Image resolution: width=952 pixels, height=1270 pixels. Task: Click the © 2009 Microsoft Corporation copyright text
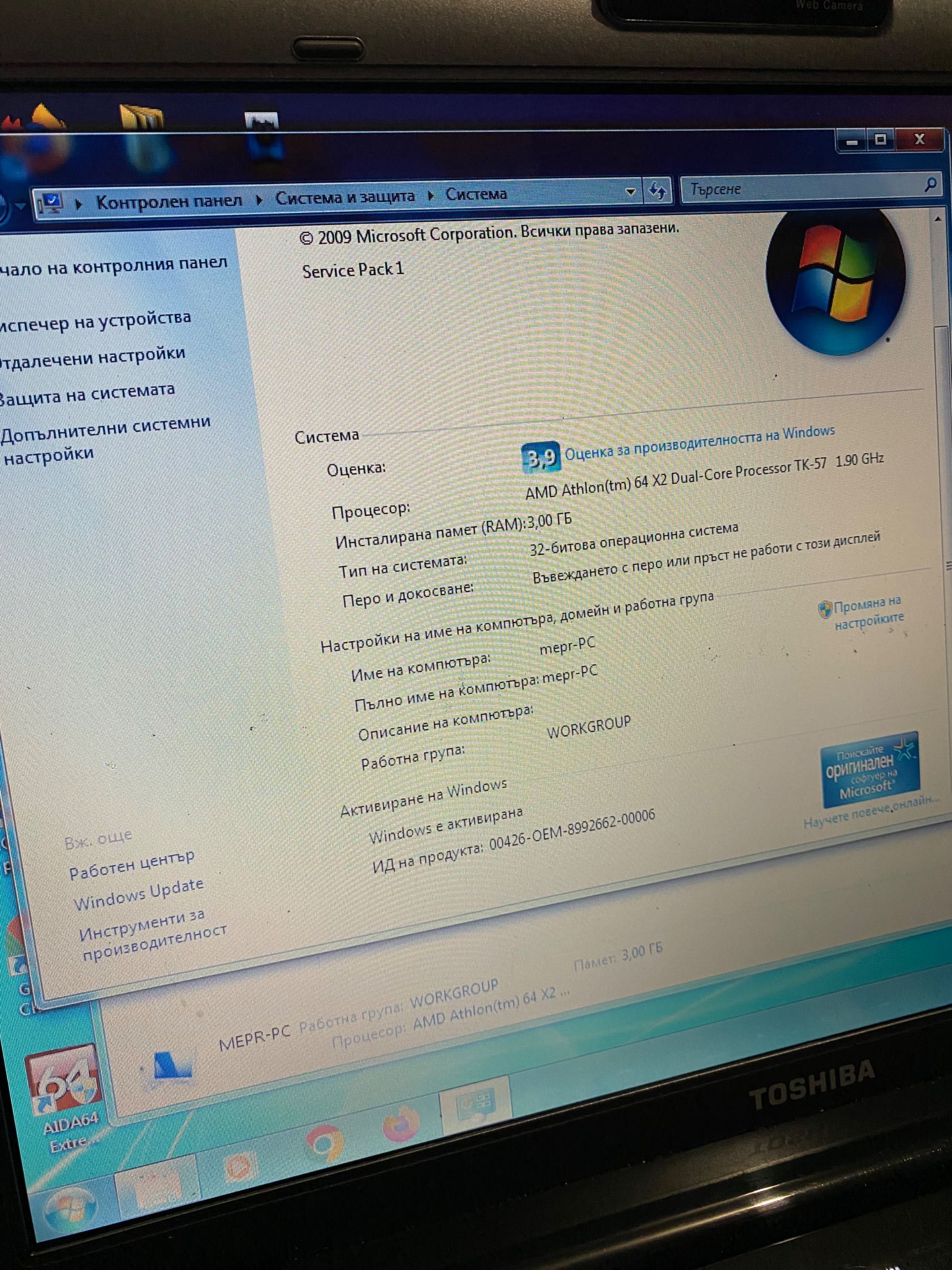489,232
